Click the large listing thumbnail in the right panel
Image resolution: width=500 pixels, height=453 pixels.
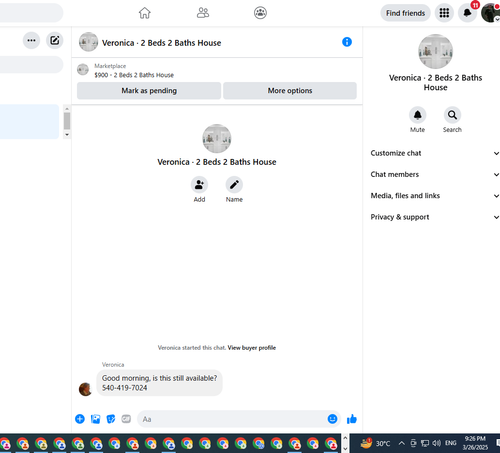click(435, 51)
